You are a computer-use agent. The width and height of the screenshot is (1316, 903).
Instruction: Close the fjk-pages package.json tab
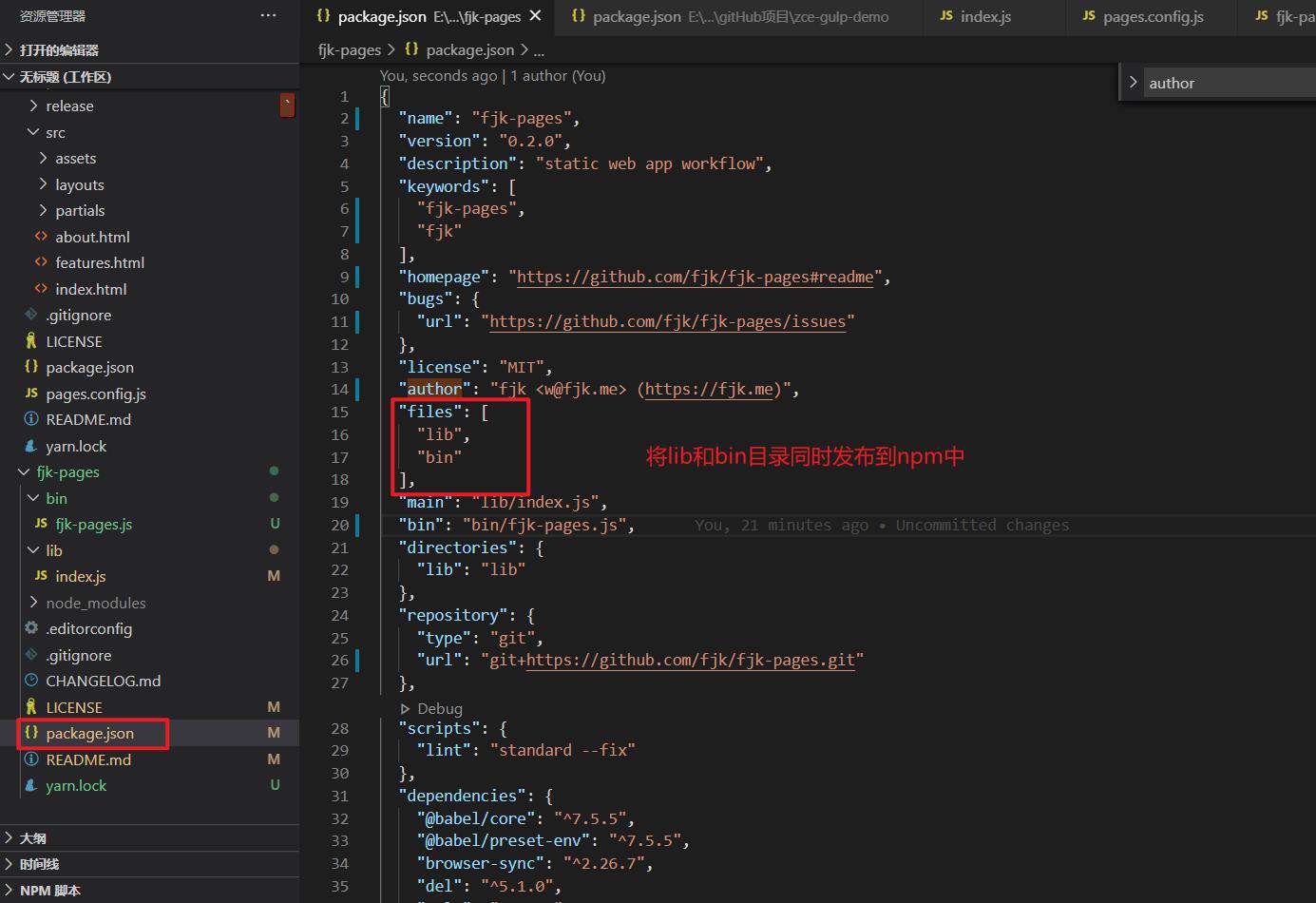[536, 16]
